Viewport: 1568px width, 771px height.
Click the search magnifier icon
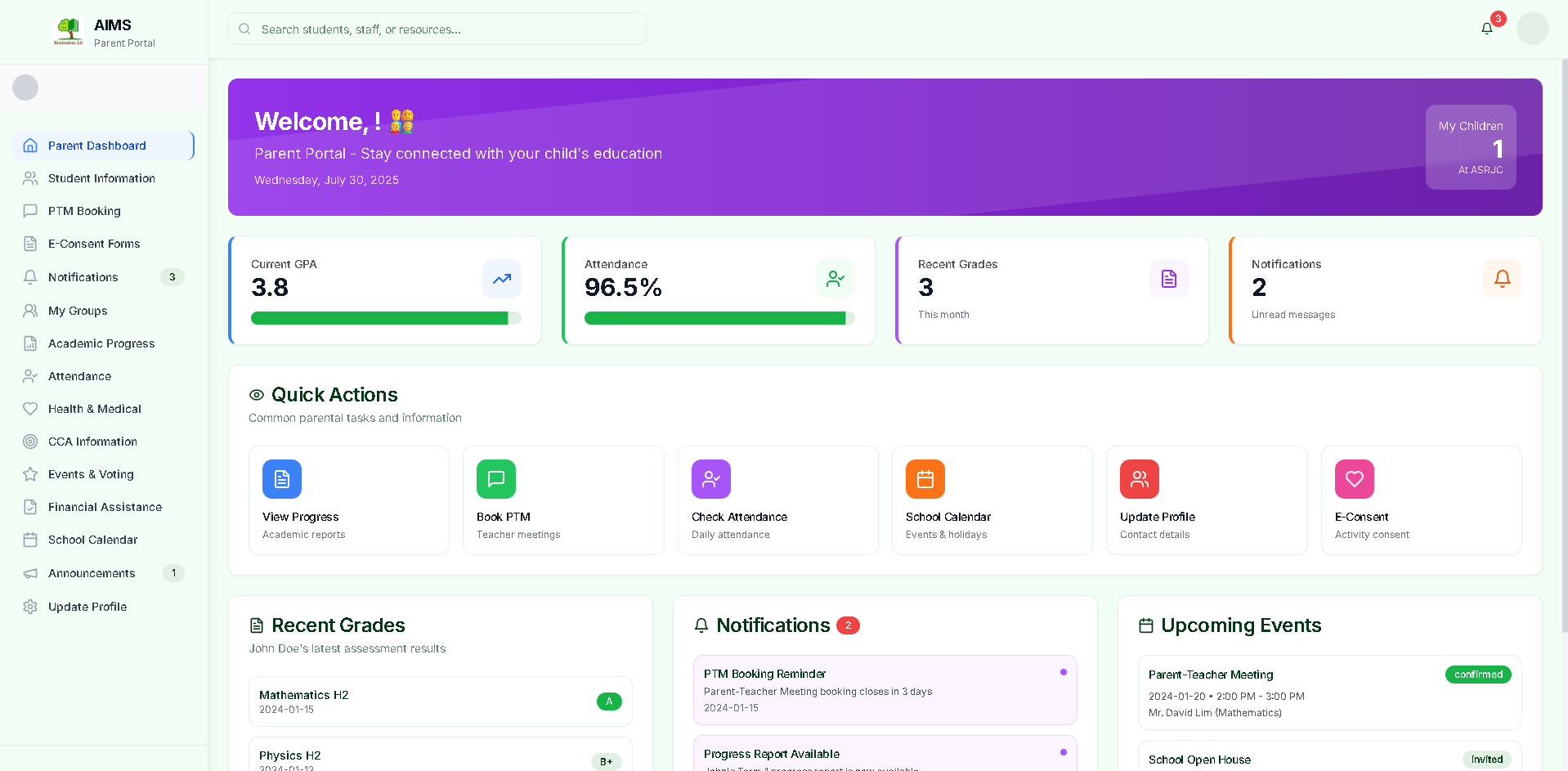pos(244,29)
